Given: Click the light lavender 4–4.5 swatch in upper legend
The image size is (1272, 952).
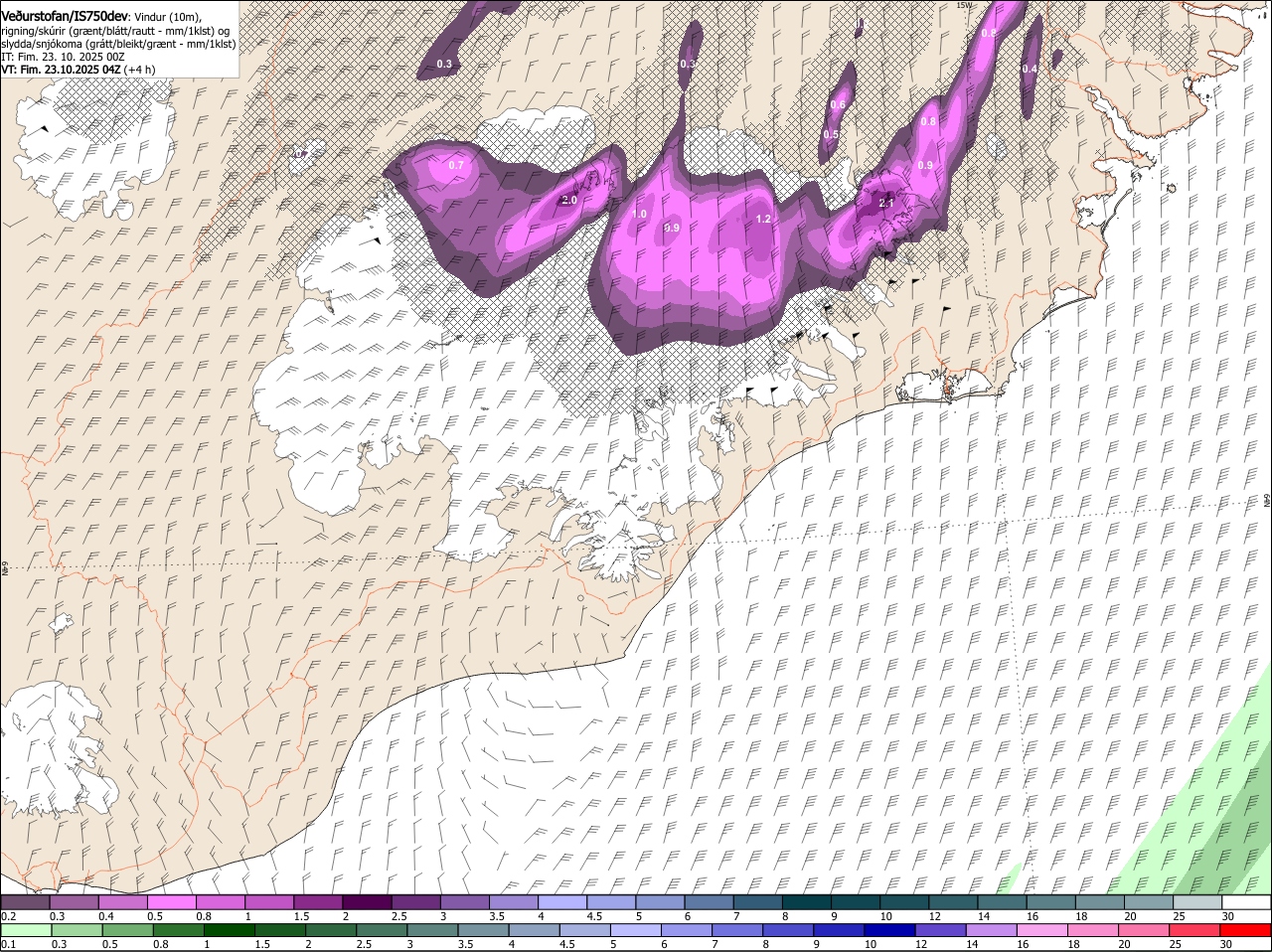Looking at the screenshot, I should (x=563, y=902).
